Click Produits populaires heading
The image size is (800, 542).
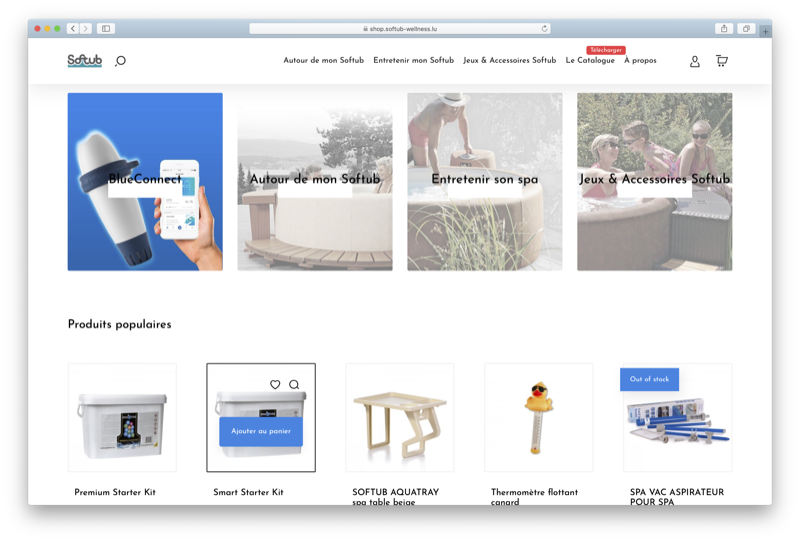[x=119, y=324]
